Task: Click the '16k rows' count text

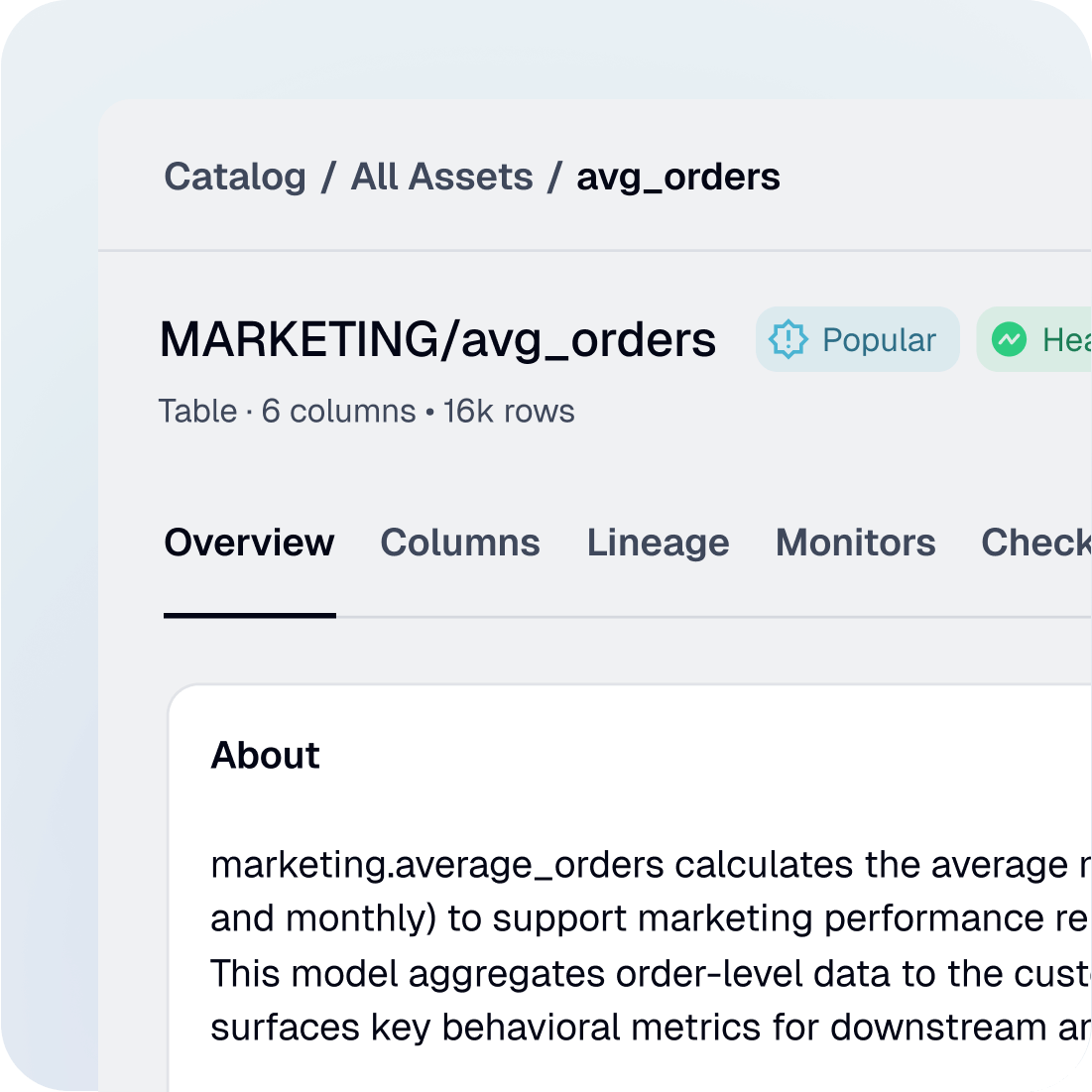Action: 508,412
